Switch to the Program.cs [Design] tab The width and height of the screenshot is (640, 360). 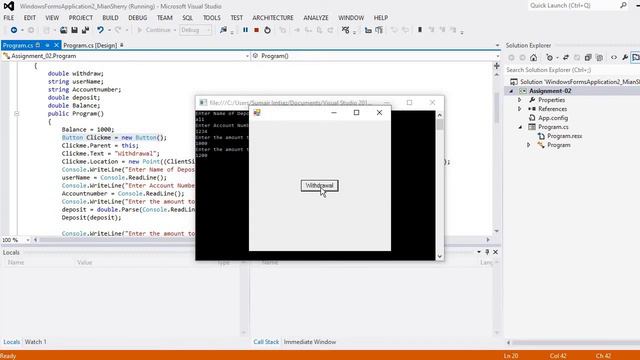click(x=90, y=45)
